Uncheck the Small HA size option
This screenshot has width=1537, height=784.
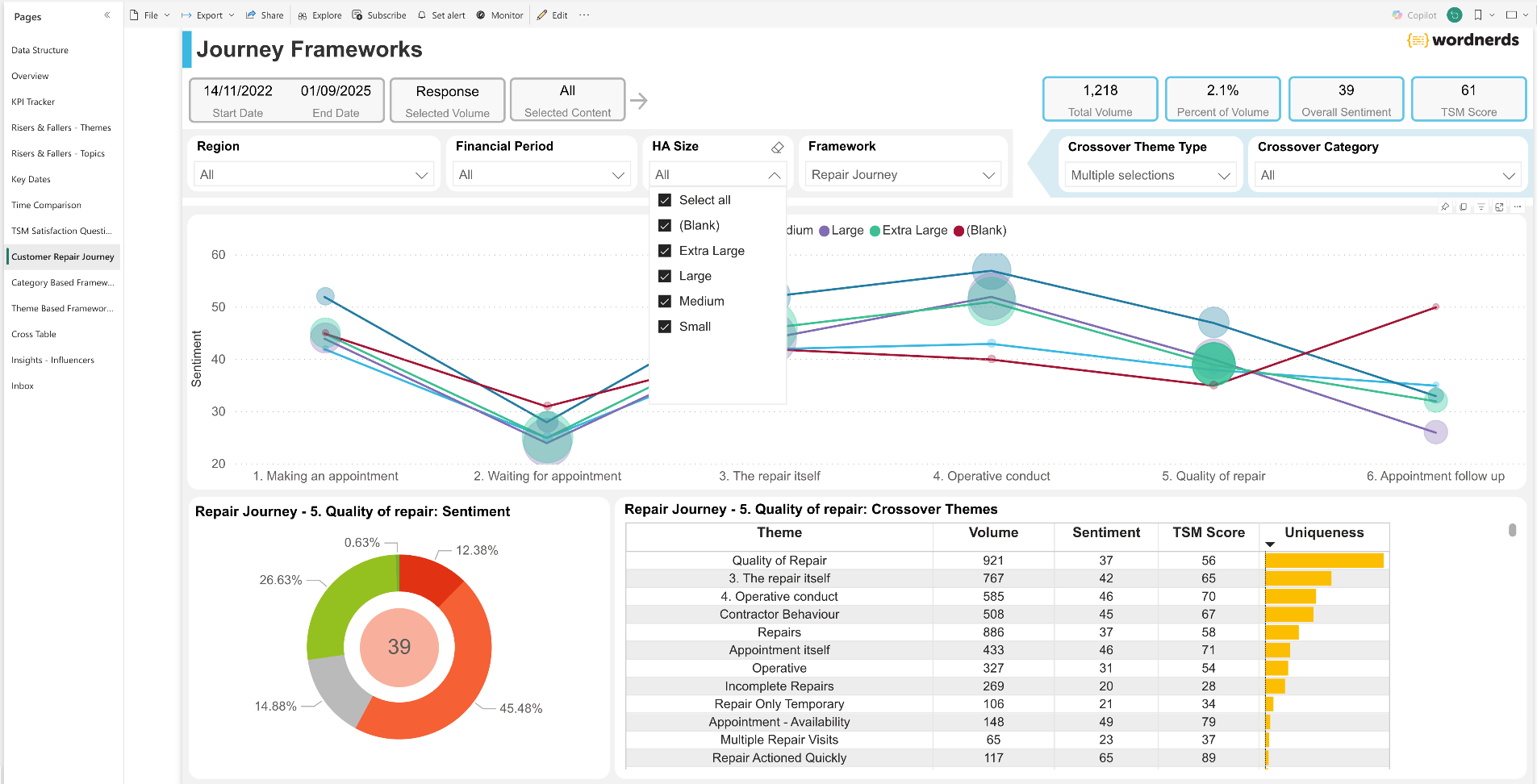665,327
